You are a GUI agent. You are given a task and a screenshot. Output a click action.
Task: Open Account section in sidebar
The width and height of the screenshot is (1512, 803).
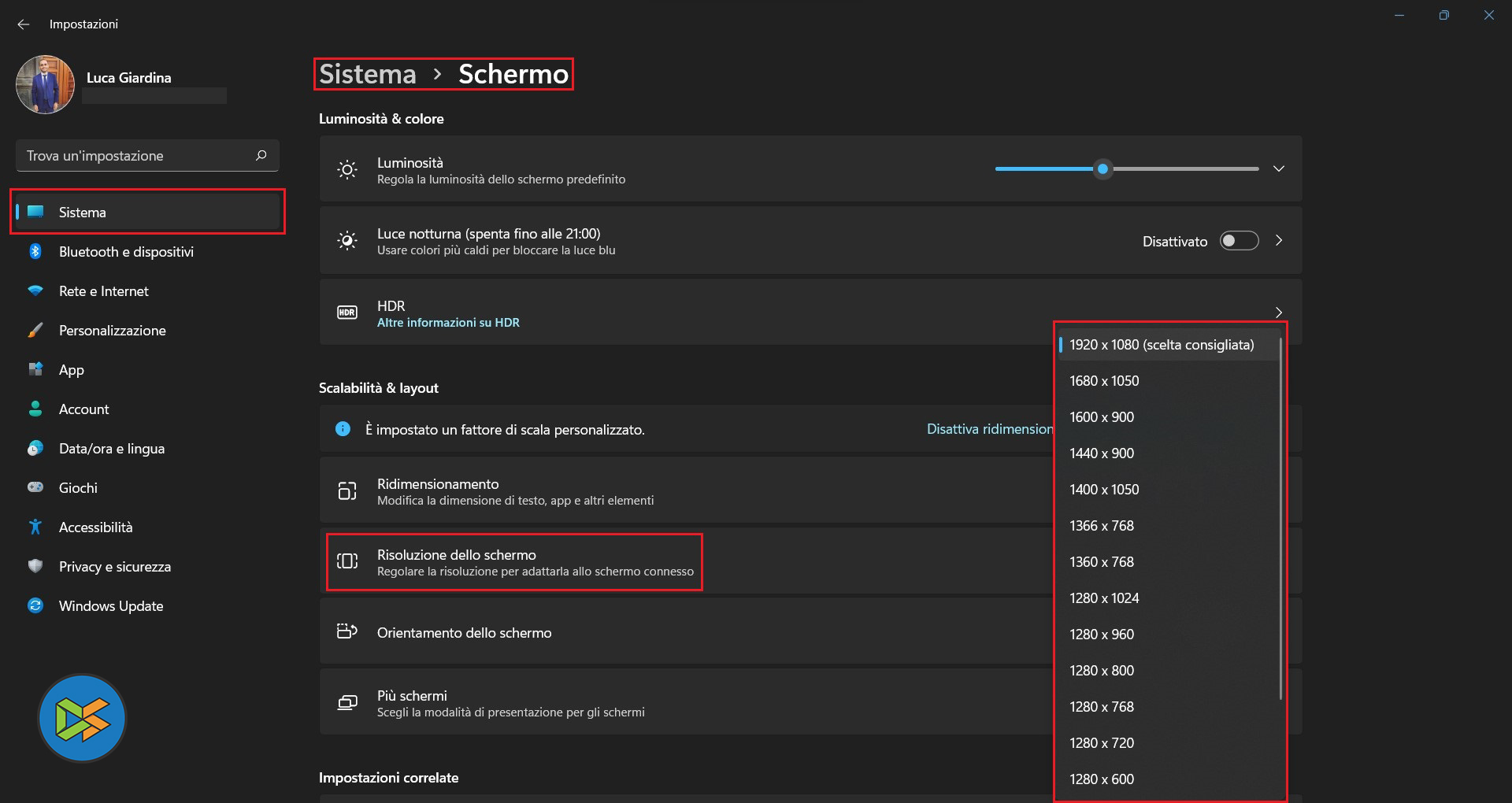pyautogui.click(x=83, y=409)
